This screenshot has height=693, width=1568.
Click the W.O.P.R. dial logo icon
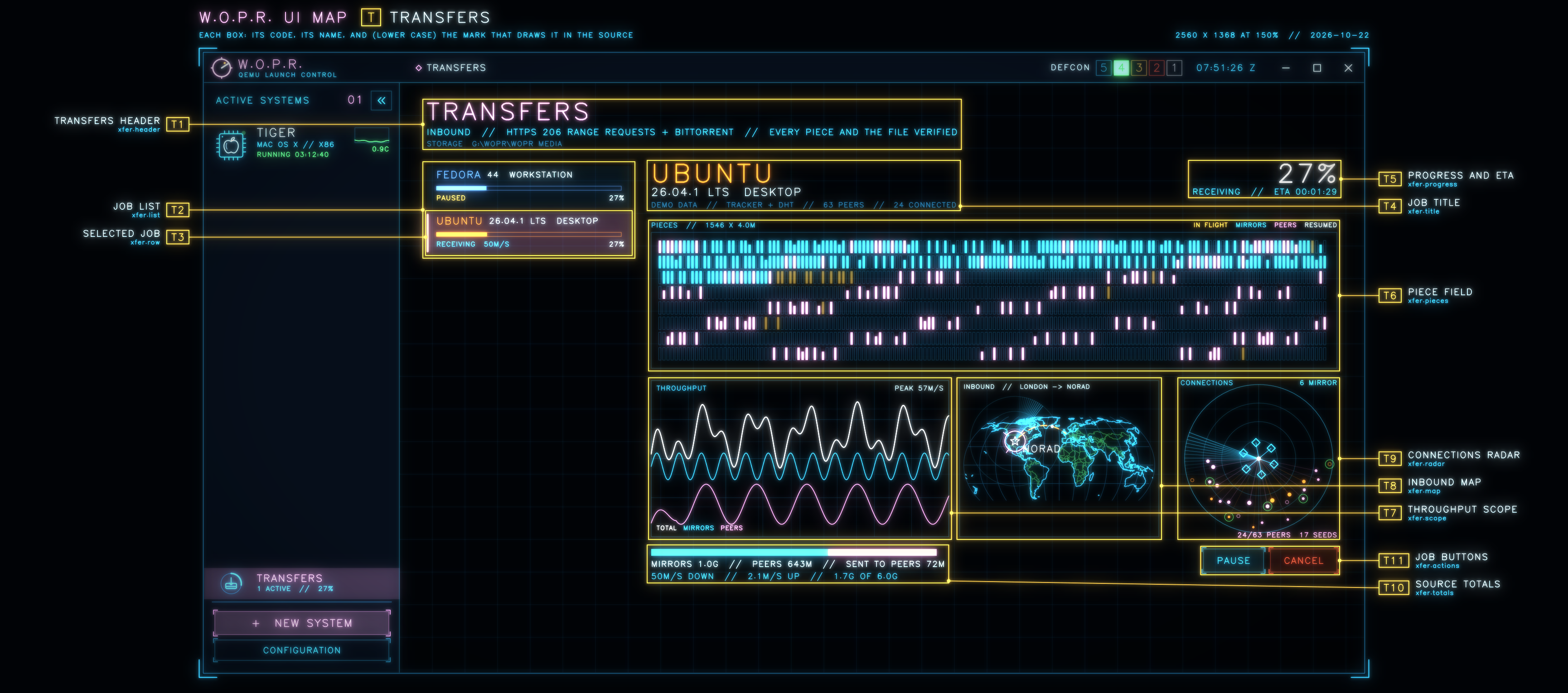(222, 67)
